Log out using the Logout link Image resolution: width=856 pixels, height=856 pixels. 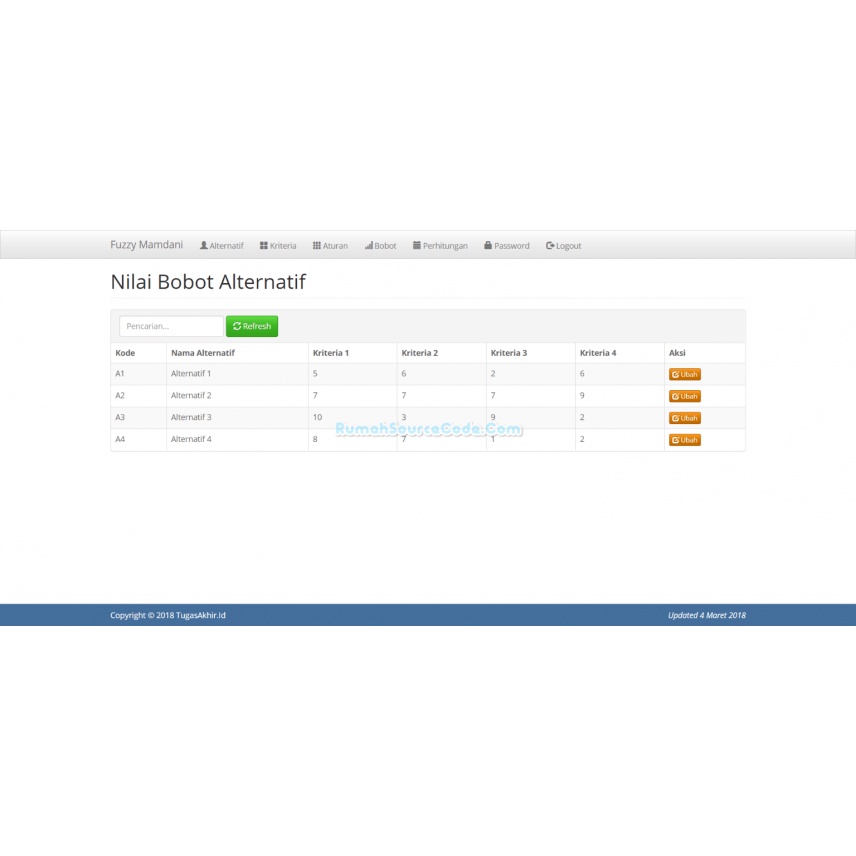tap(563, 246)
